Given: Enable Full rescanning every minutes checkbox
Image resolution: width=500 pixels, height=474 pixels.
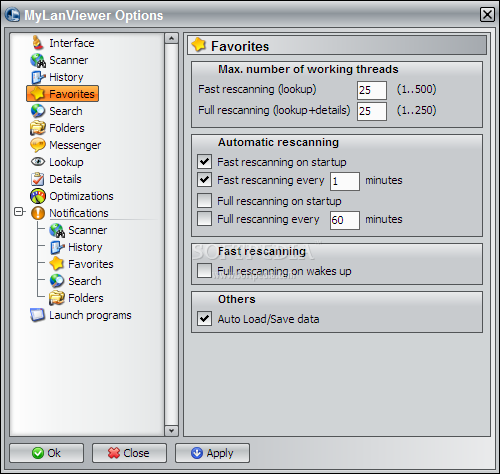Looking at the screenshot, I should pyautogui.click(x=204, y=219).
